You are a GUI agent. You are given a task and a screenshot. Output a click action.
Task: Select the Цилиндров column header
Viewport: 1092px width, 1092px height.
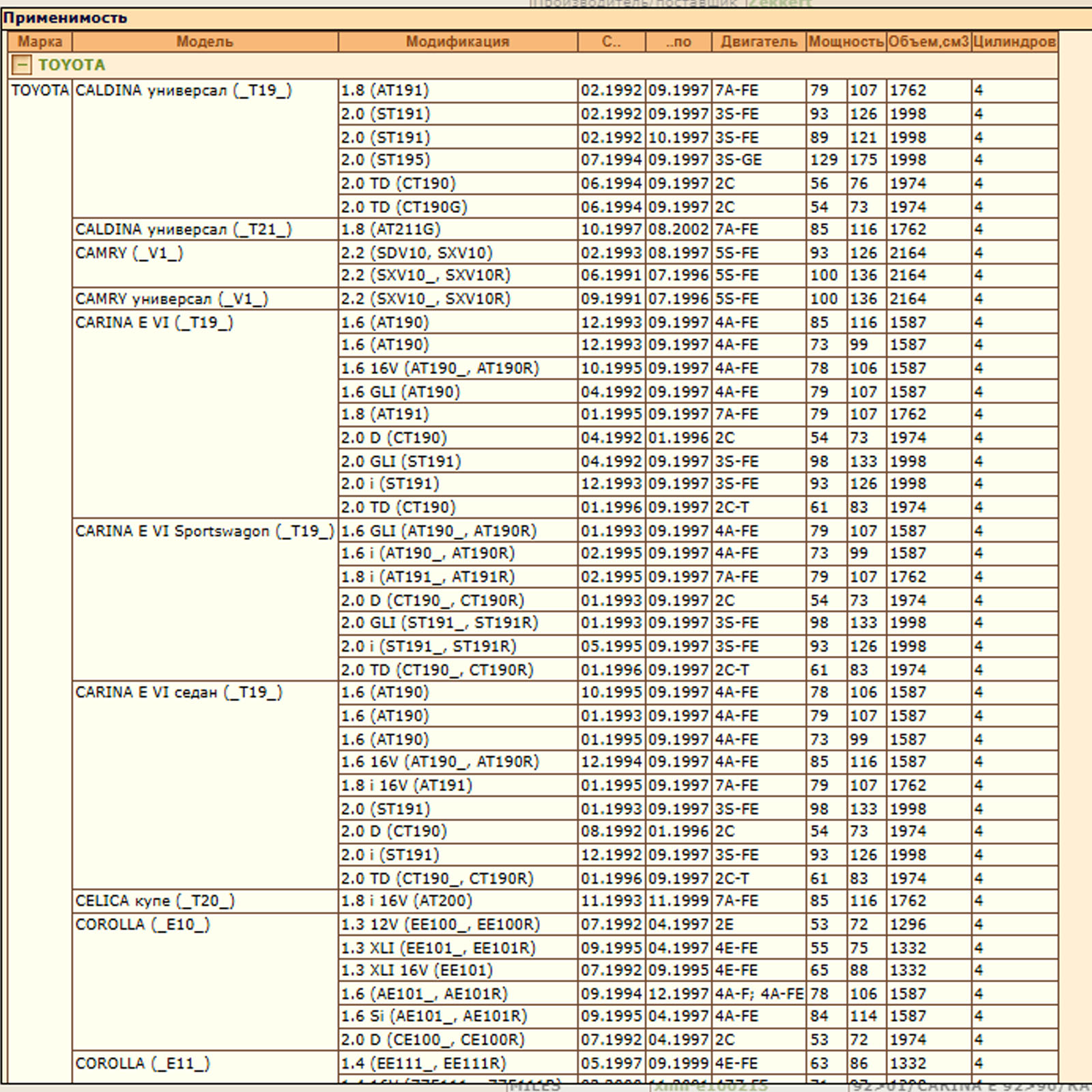tap(1014, 42)
